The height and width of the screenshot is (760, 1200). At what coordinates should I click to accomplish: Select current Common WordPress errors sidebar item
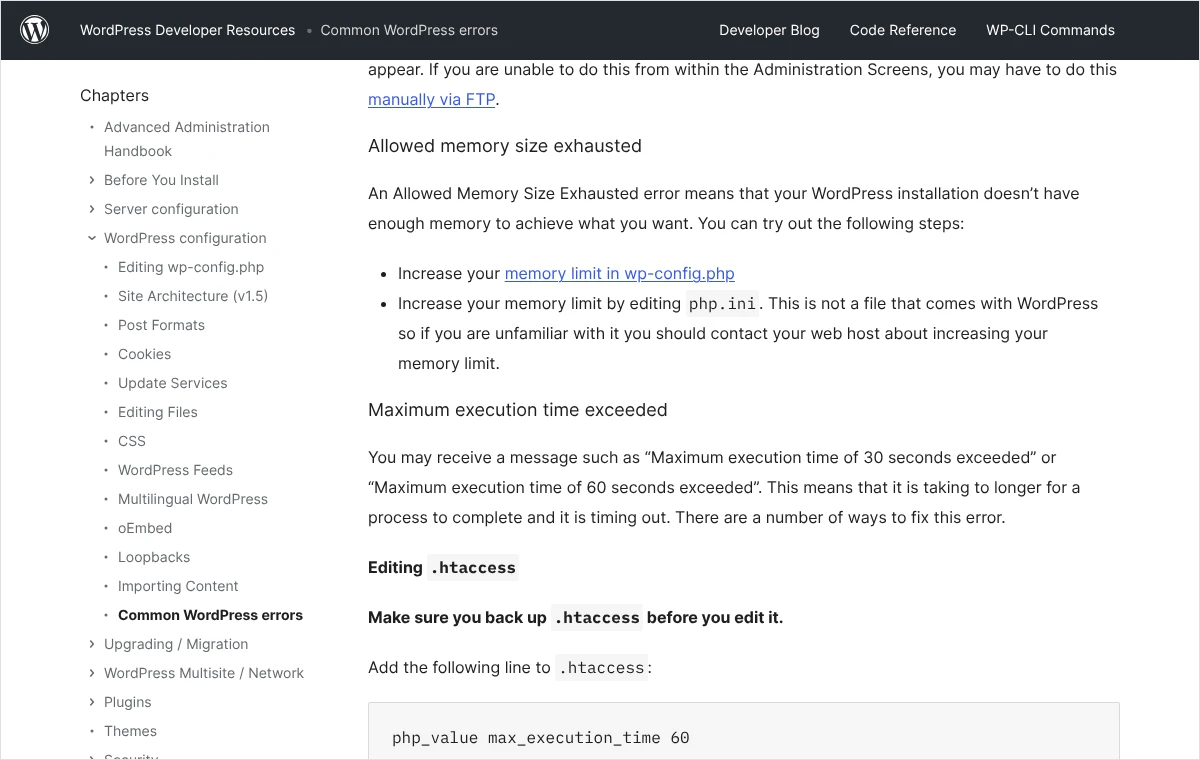tap(210, 615)
